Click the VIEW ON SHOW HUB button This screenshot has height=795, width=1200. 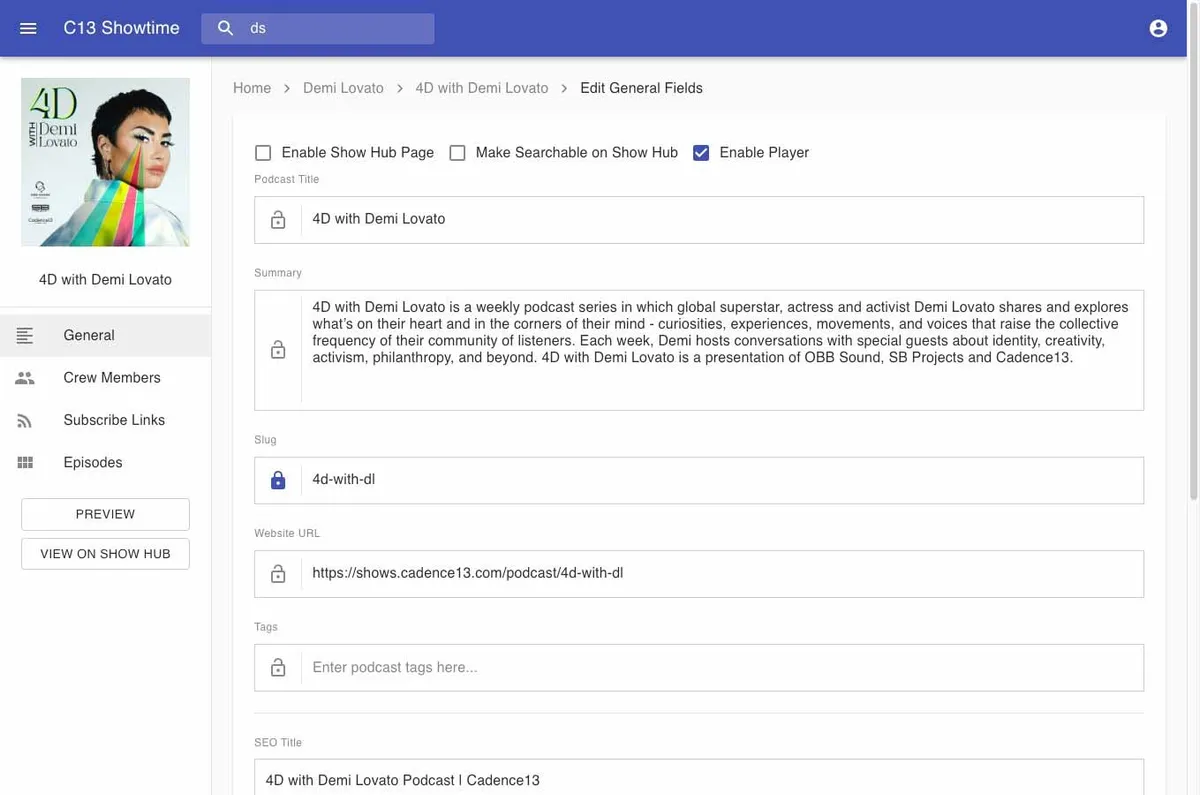(105, 554)
